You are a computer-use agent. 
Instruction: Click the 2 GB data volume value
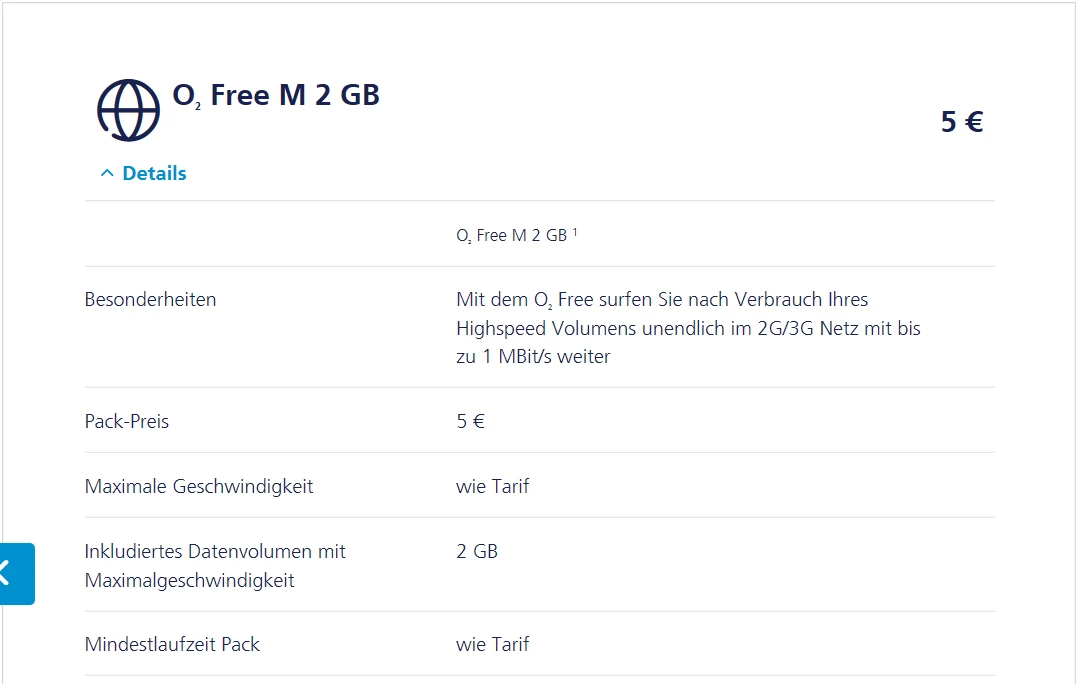point(477,551)
